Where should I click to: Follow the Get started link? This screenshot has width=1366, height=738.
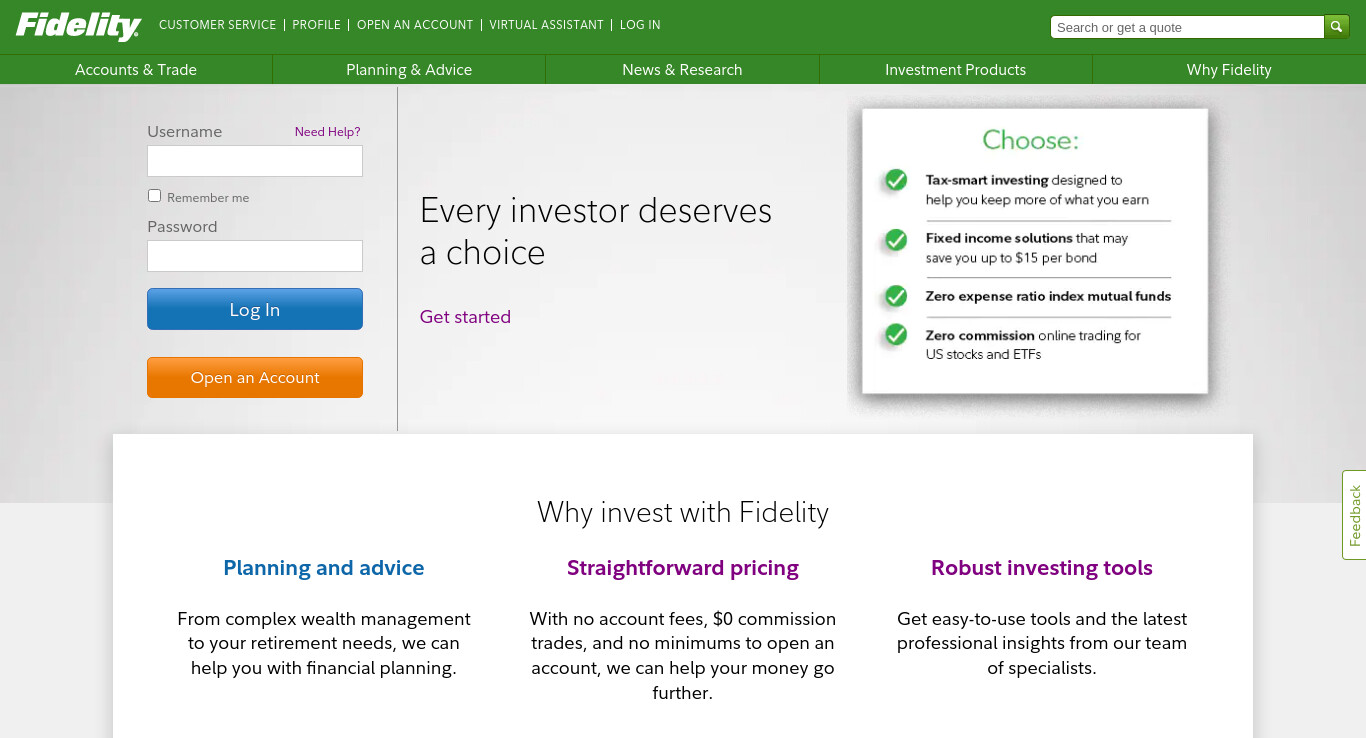tap(465, 317)
